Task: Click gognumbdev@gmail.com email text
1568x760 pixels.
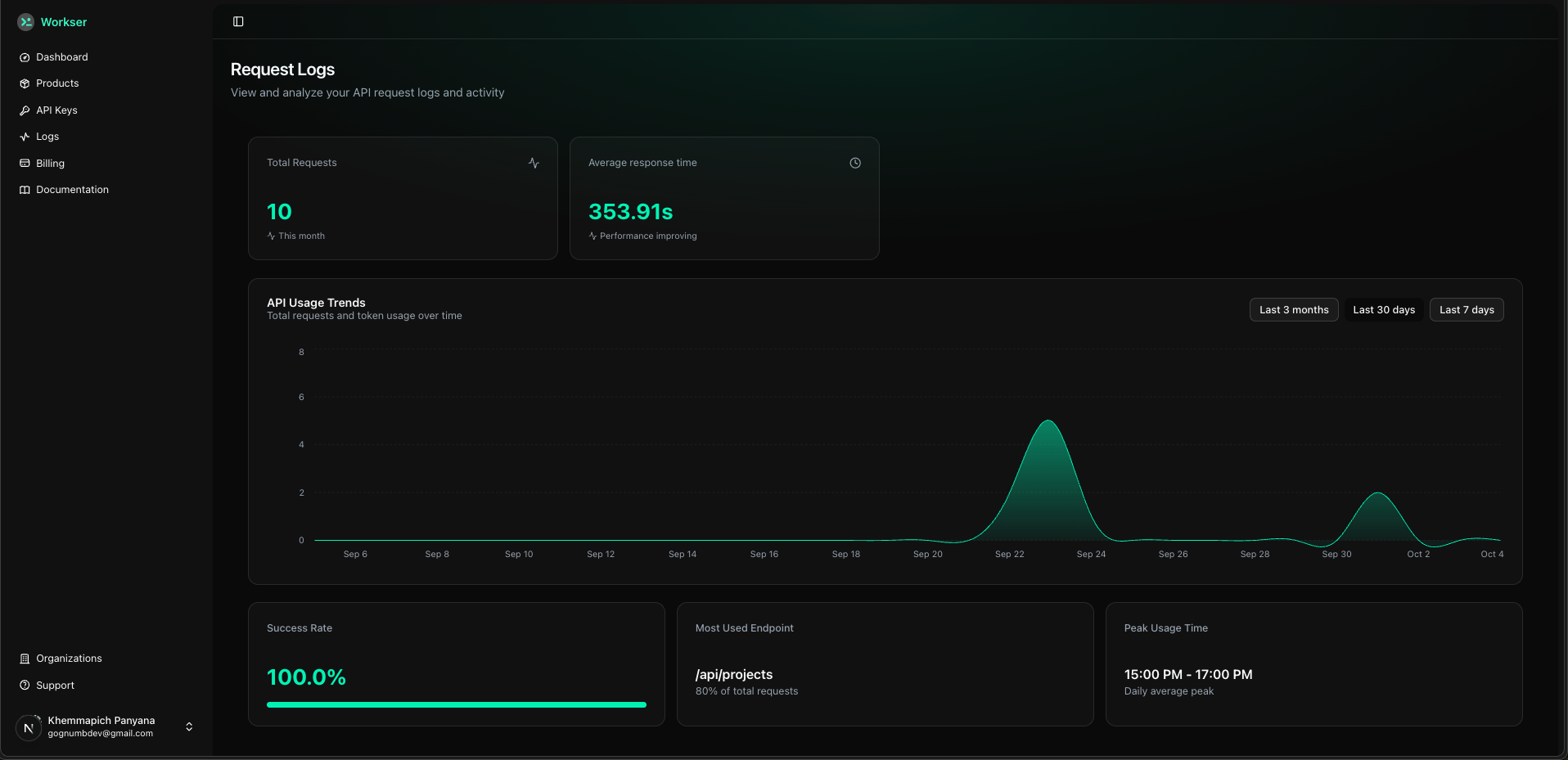Action: coord(101,734)
